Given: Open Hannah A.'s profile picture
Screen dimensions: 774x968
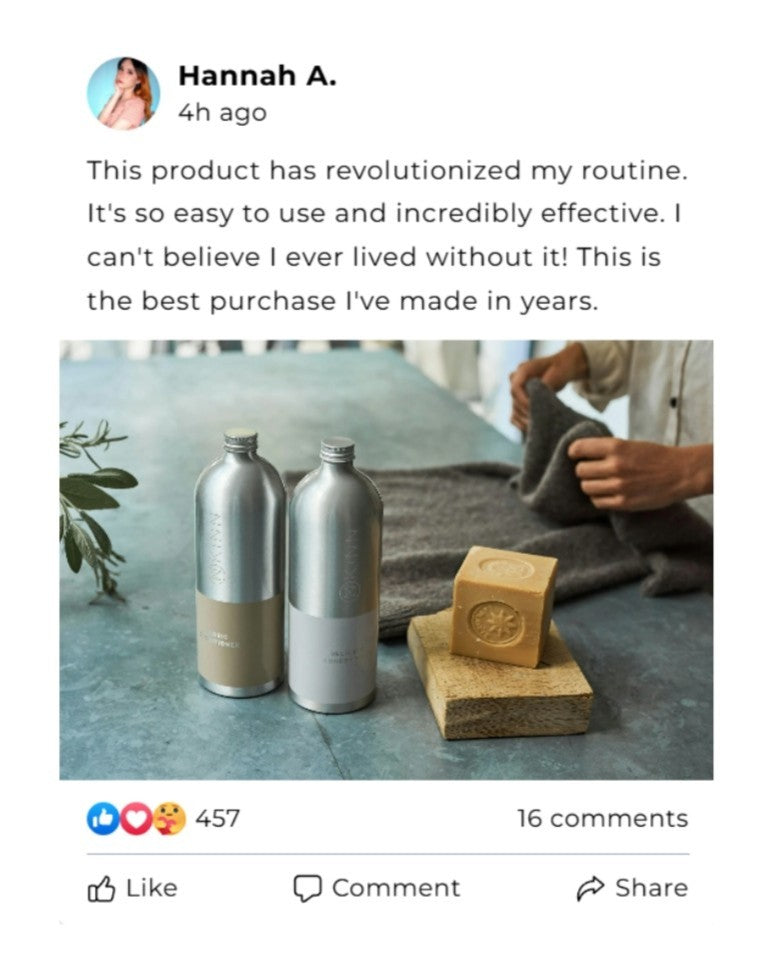Looking at the screenshot, I should [123, 93].
